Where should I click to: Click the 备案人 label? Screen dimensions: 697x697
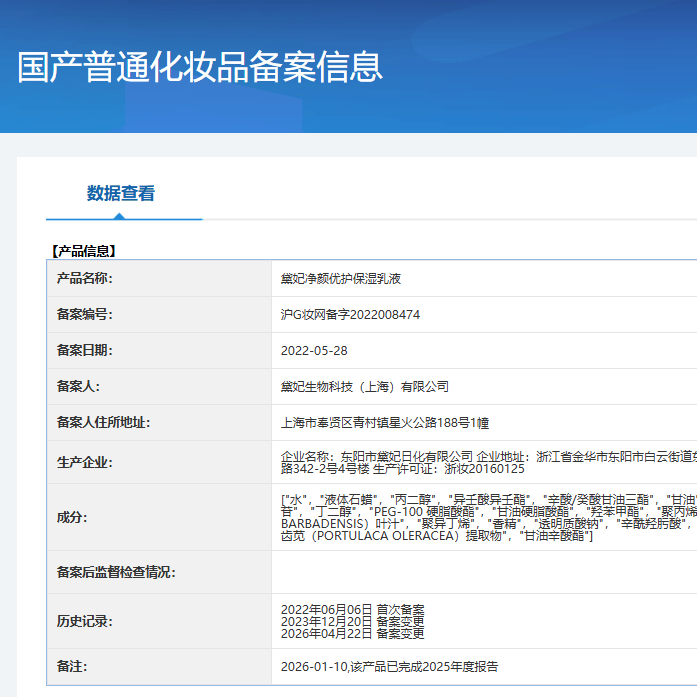pyautogui.click(x=78, y=386)
